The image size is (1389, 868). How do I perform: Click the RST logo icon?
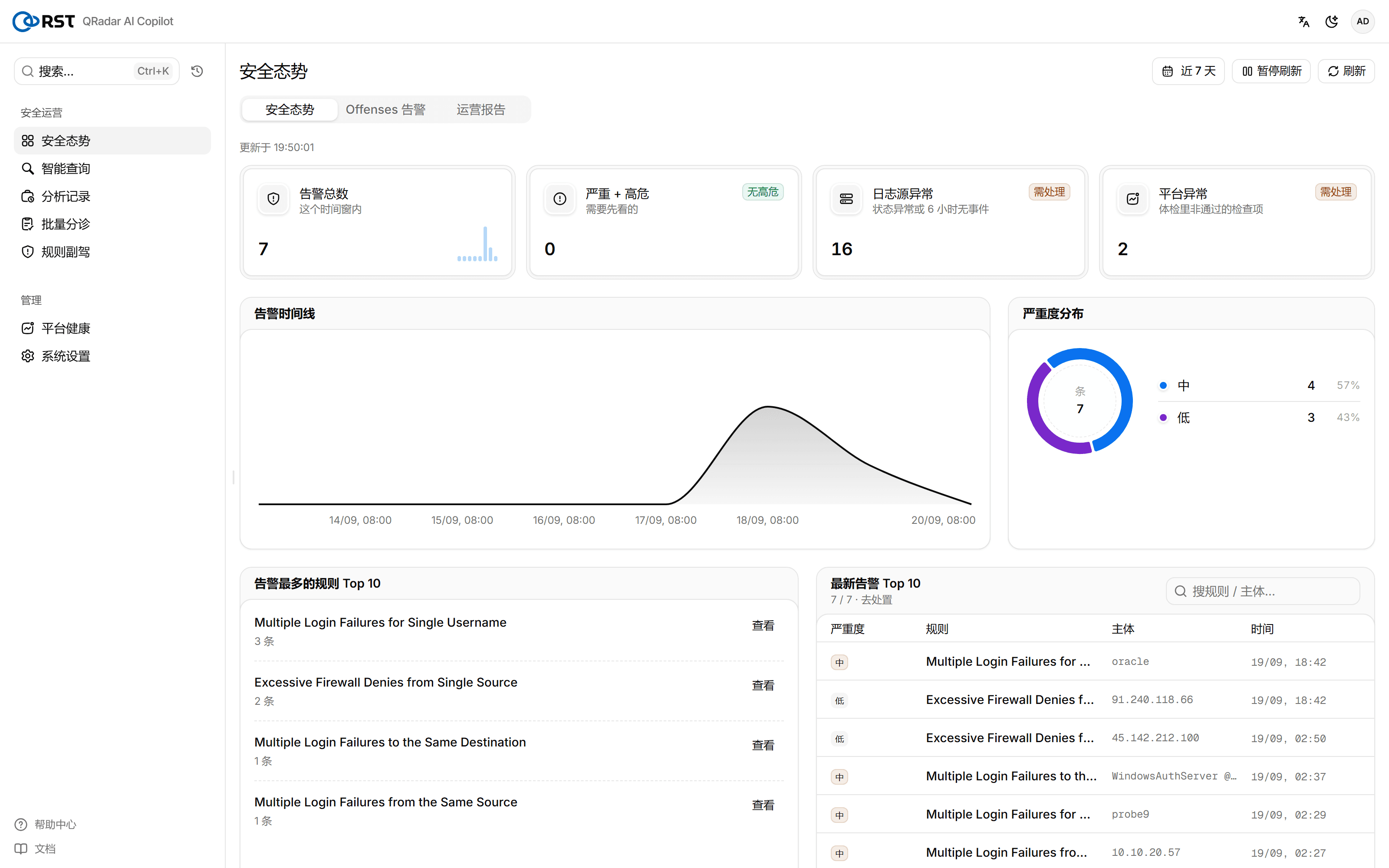[x=25, y=21]
